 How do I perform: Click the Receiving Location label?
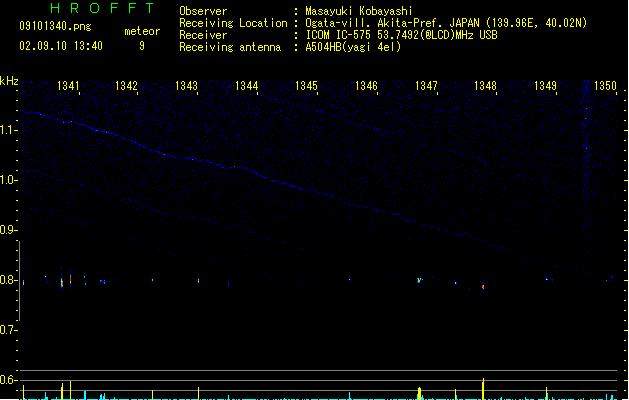point(233,23)
